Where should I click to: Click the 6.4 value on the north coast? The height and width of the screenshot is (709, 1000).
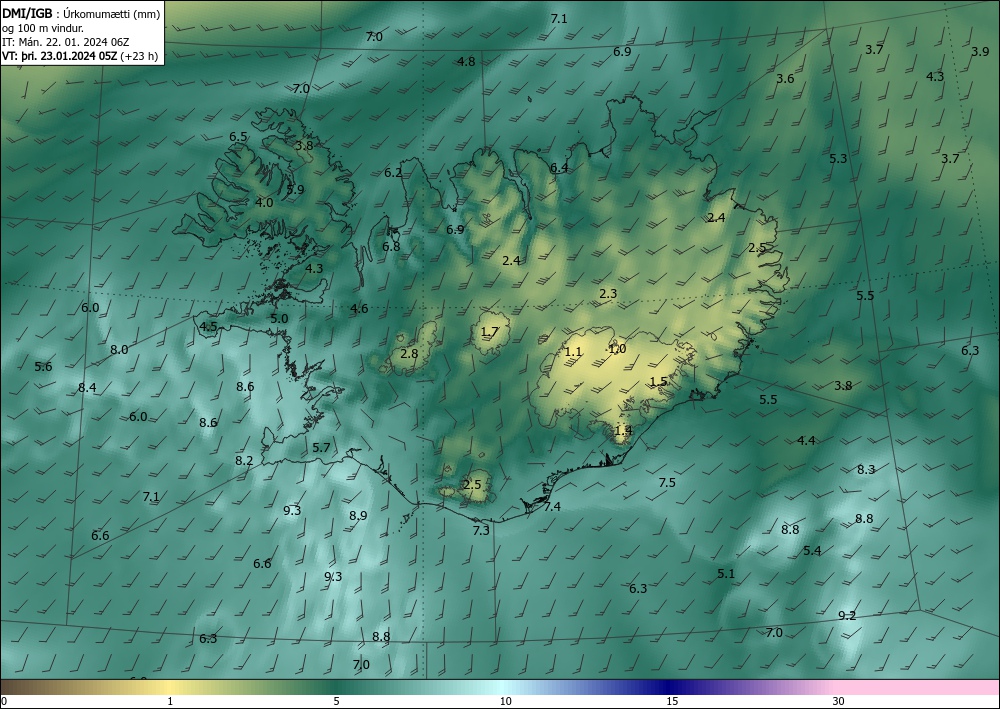tap(559, 168)
